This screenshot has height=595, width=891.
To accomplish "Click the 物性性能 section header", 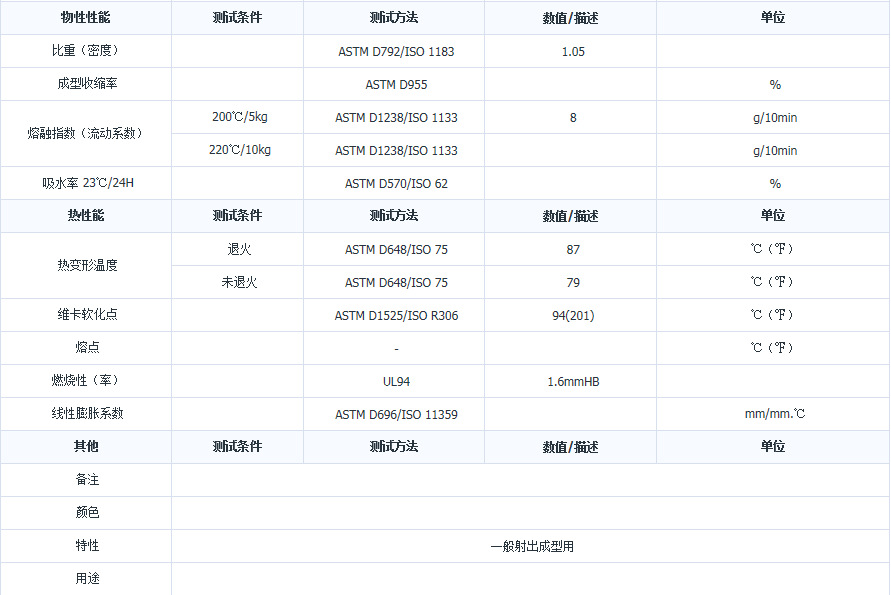I will coord(86,18).
